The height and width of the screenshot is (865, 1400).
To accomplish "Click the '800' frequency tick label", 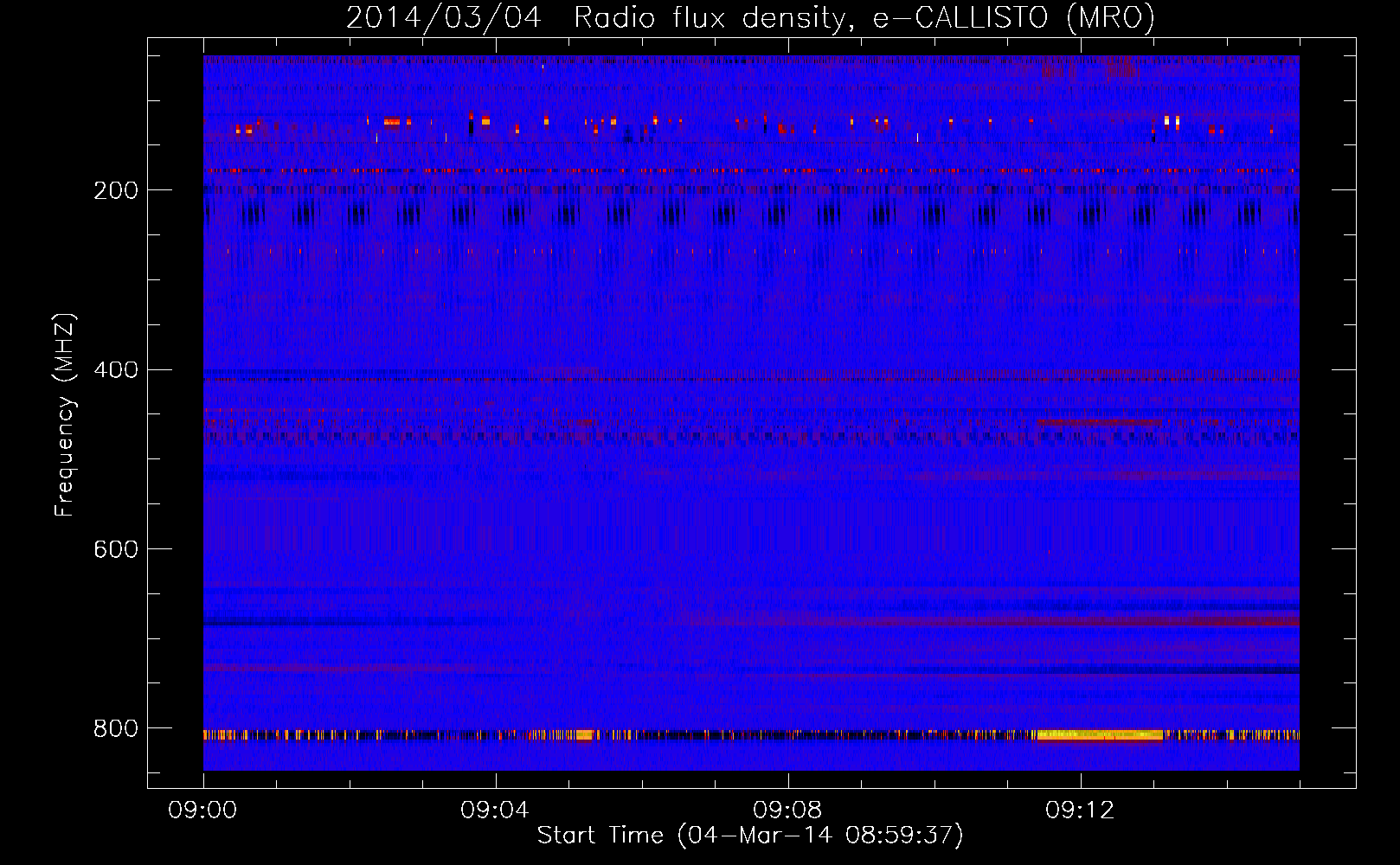I will click(115, 728).
